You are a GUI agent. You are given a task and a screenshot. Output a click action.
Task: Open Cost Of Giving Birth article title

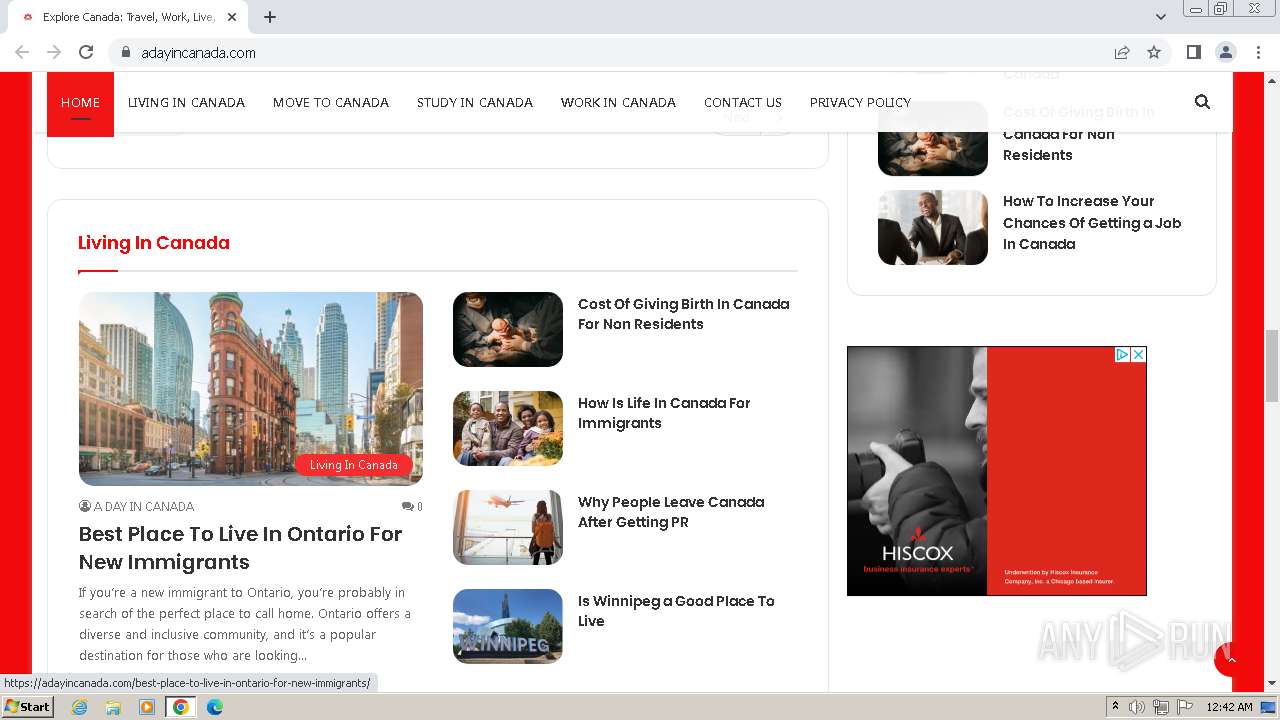click(684, 314)
